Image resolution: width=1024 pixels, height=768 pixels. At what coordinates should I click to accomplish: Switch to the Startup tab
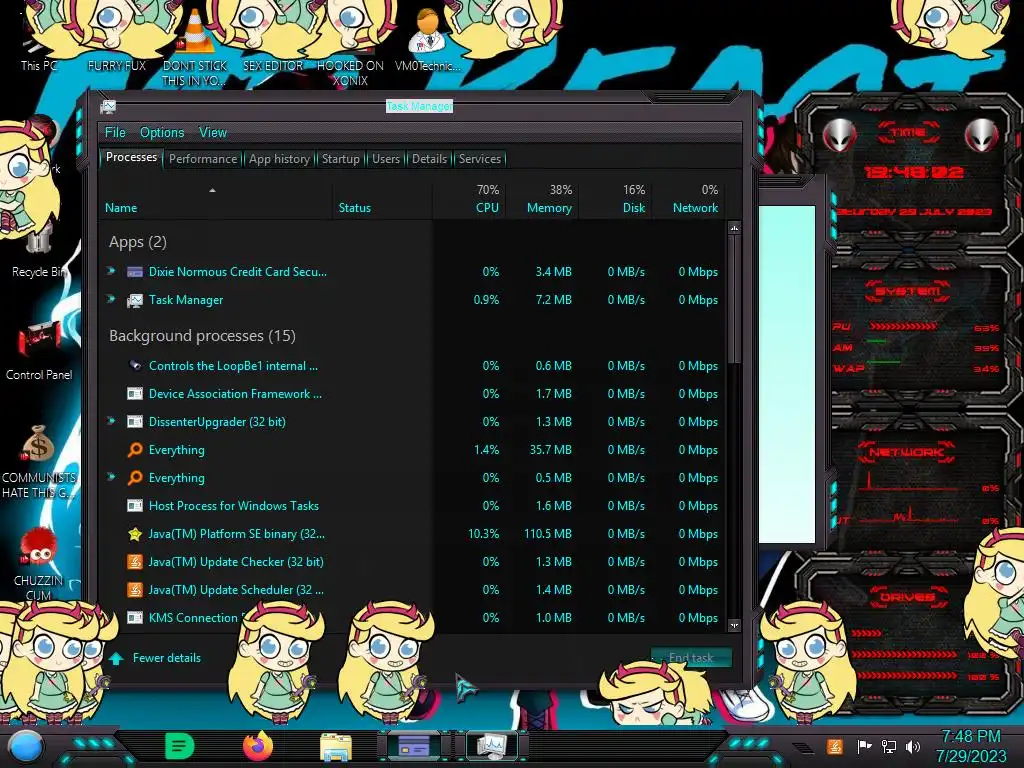coord(340,159)
